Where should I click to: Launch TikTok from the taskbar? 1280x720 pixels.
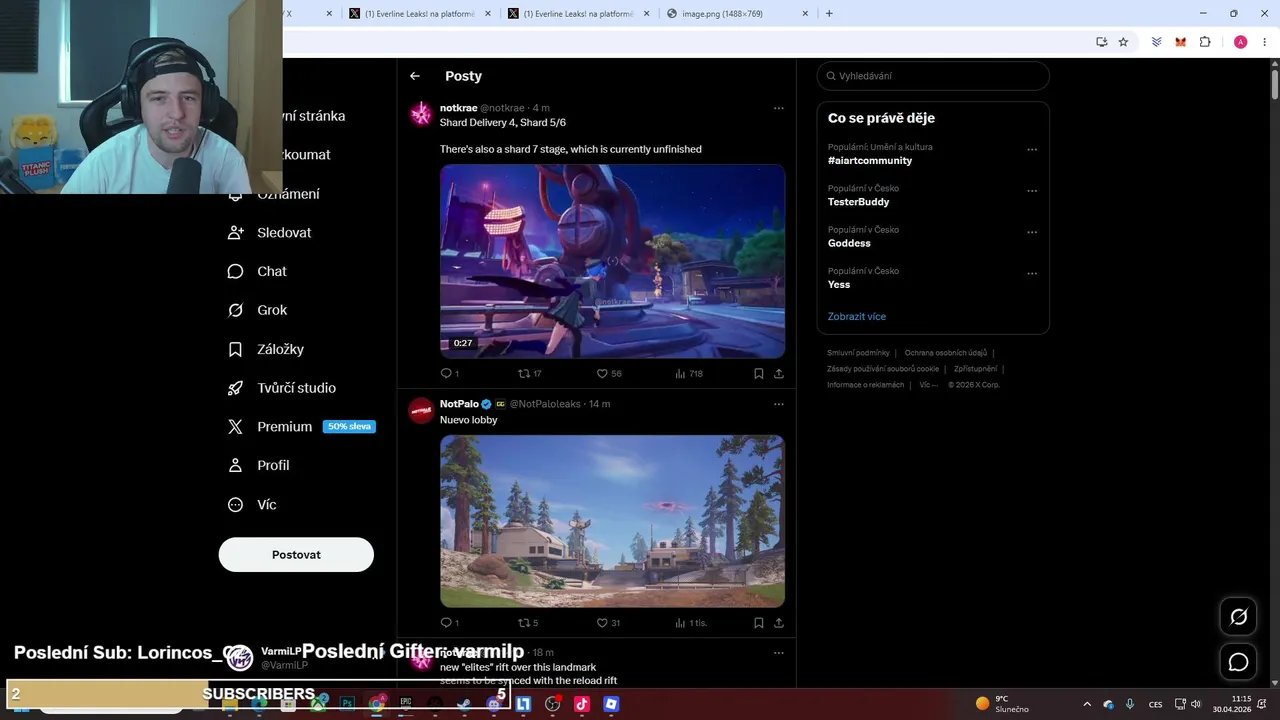point(581,704)
